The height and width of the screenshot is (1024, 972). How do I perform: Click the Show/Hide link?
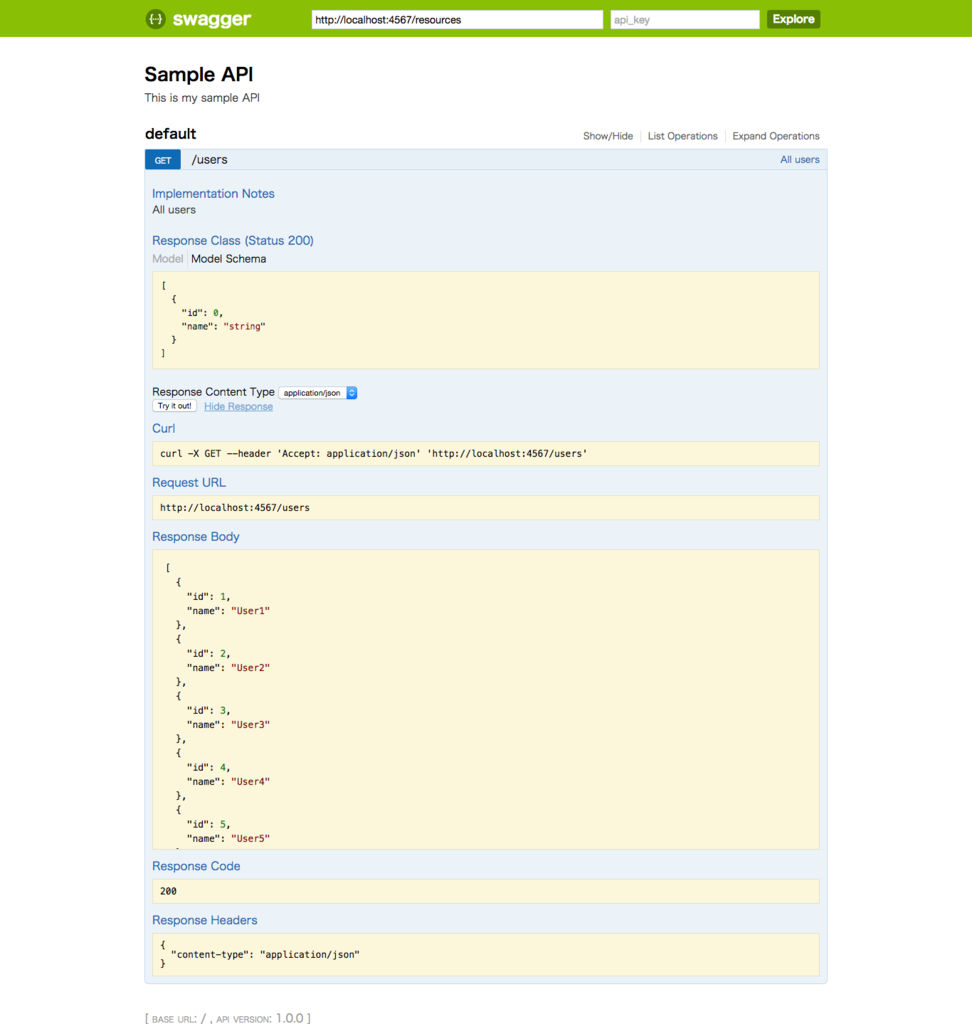pos(608,136)
